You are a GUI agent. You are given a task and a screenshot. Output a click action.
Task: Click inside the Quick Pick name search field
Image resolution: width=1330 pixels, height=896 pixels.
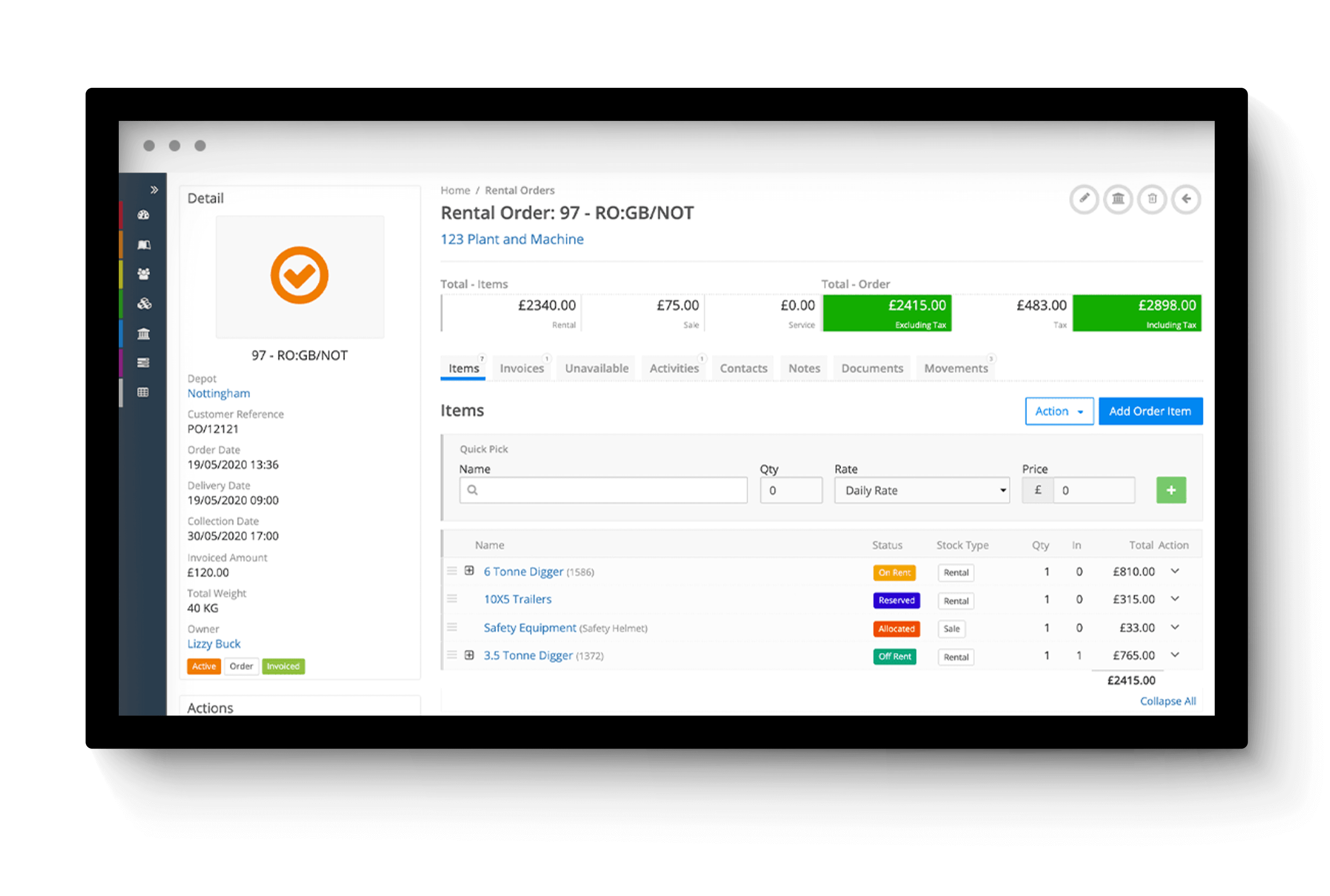[603, 490]
